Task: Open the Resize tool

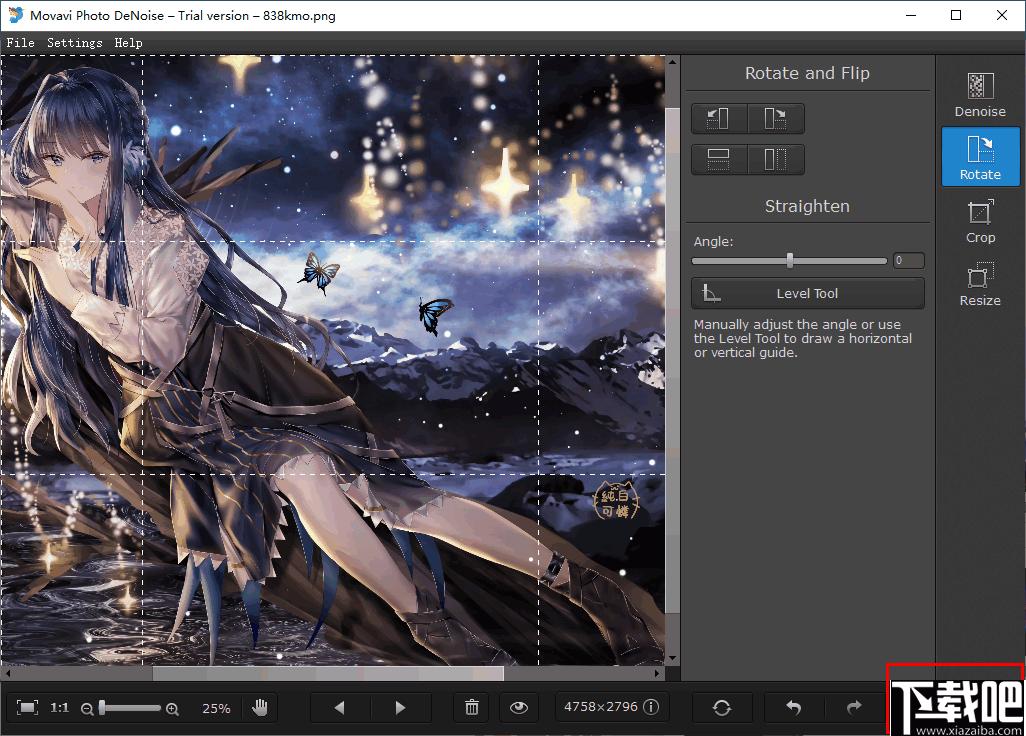Action: click(980, 284)
